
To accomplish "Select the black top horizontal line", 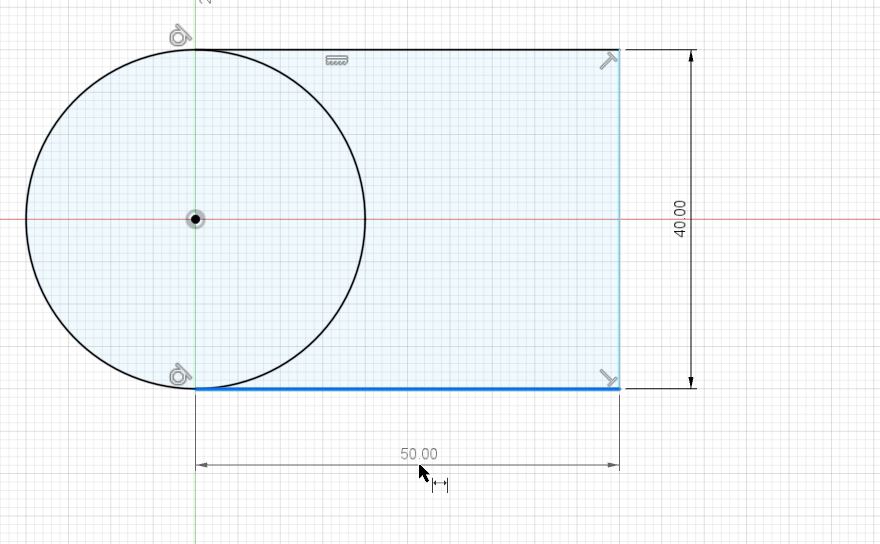I will (407, 49).
